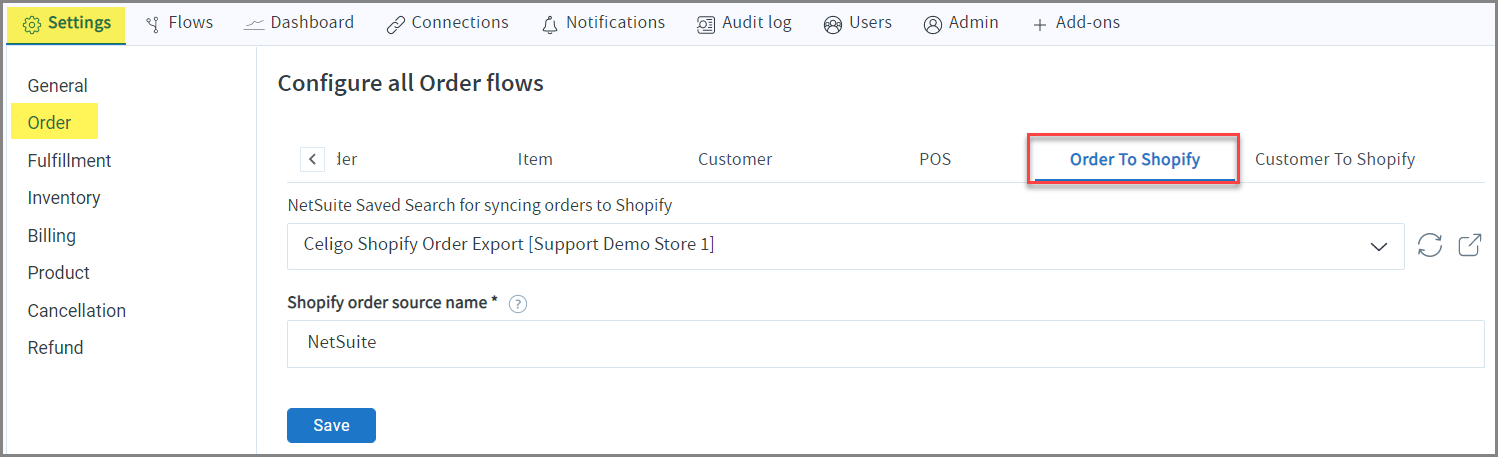Screen dimensions: 1498x457
Task: Select Fulfillment in the sidebar
Action: coord(70,161)
